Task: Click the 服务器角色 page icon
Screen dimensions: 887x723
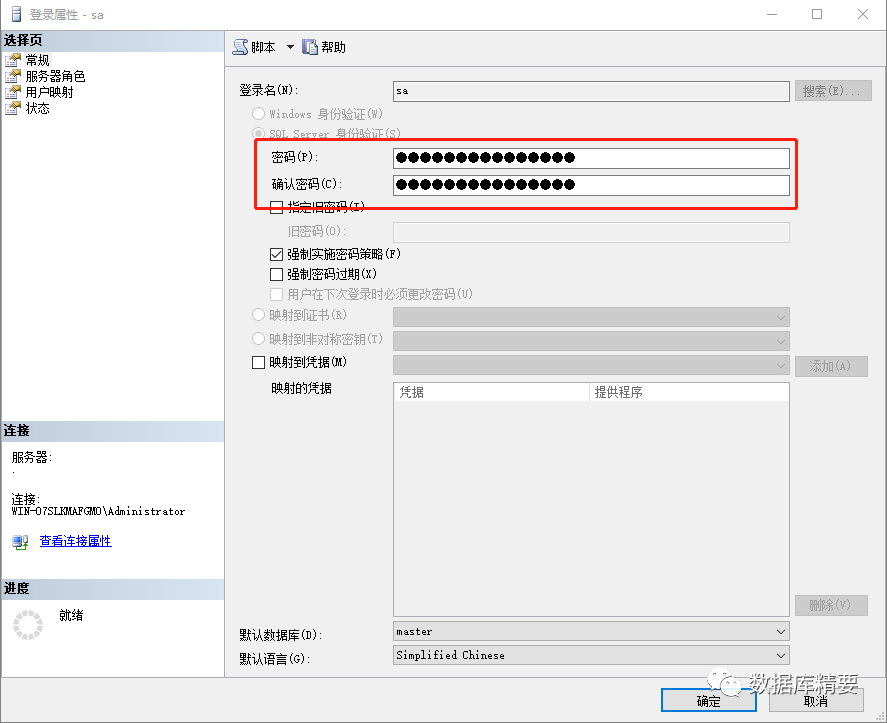Action: point(13,76)
